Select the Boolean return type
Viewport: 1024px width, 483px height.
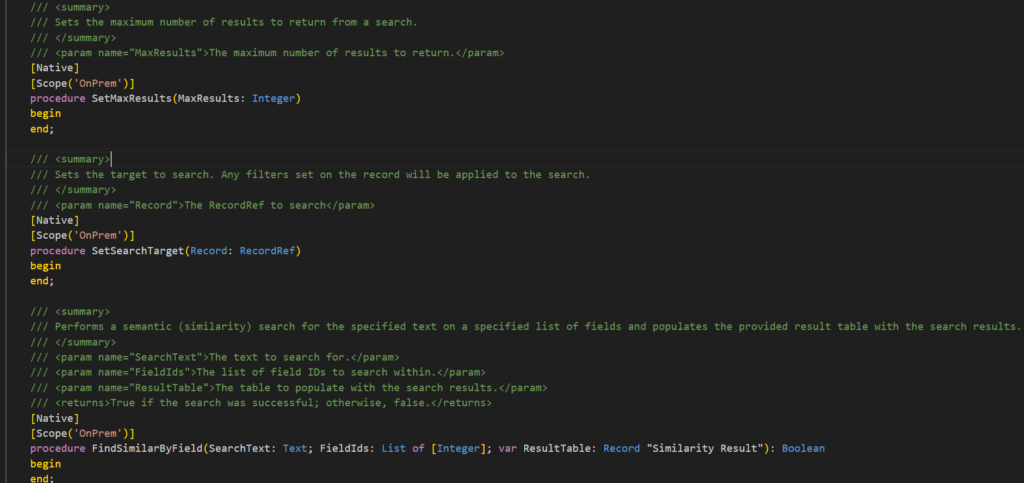point(803,449)
